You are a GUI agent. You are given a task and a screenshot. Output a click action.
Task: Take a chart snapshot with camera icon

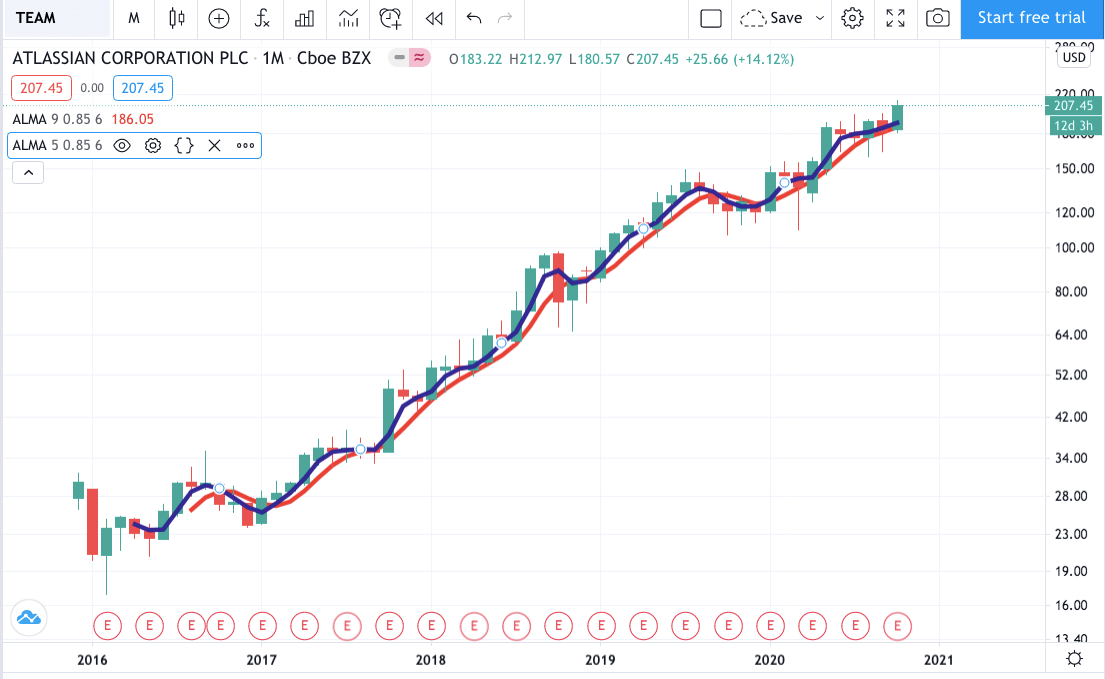[937, 18]
